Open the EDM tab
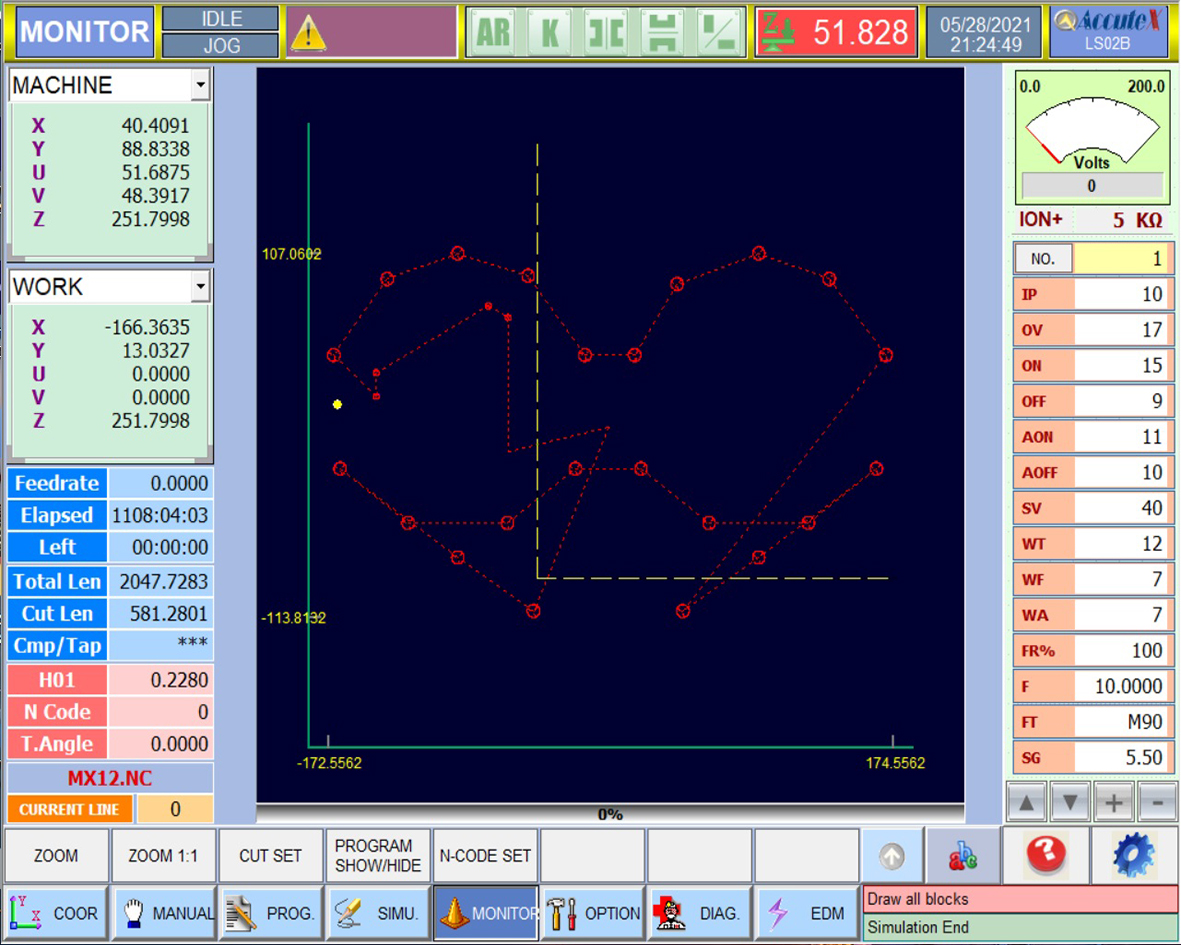 tap(807, 913)
